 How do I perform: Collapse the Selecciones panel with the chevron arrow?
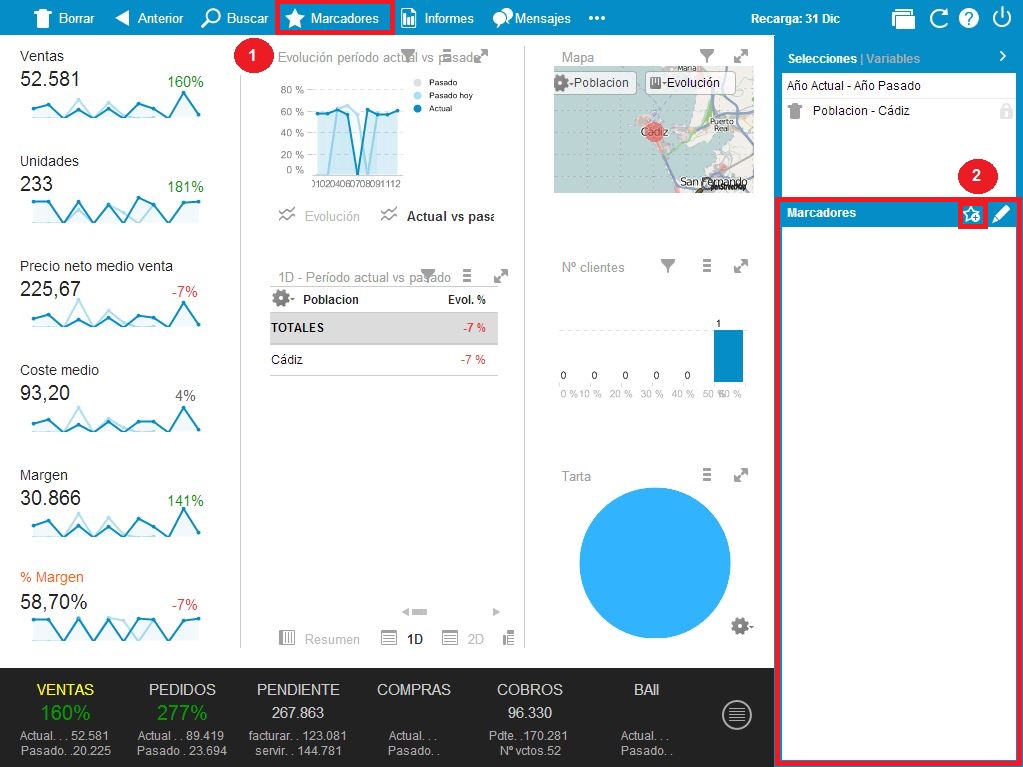click(1002, 57)
